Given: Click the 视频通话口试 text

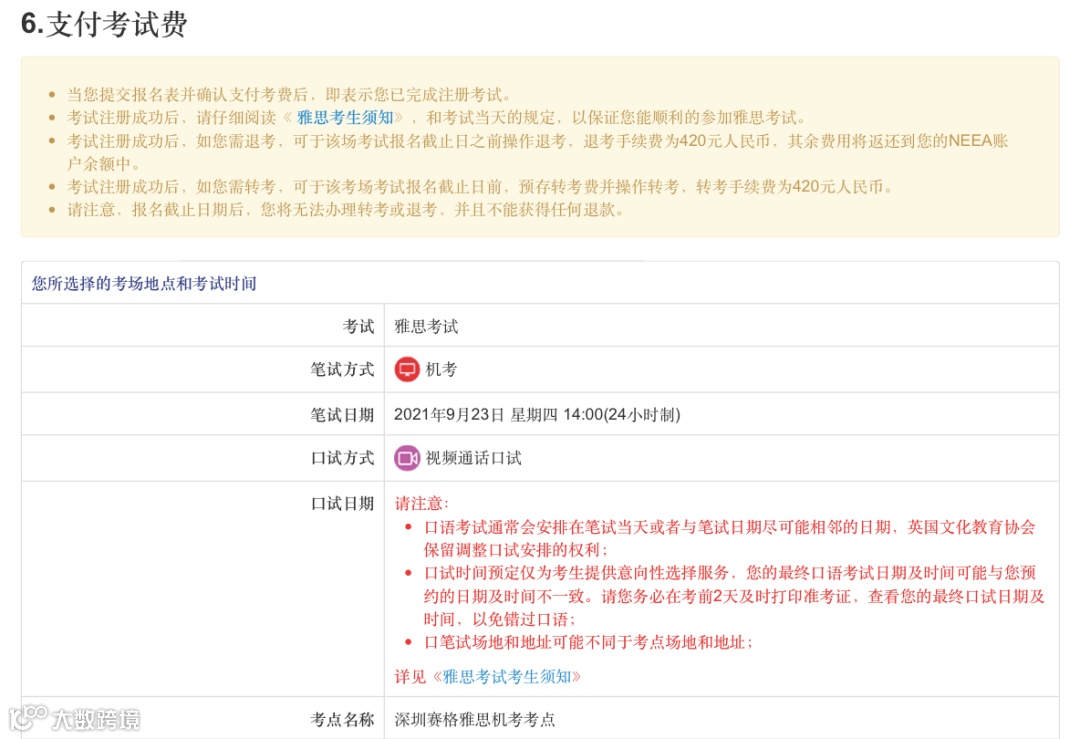Looking at the screenshot, I should tap(473, 458).
